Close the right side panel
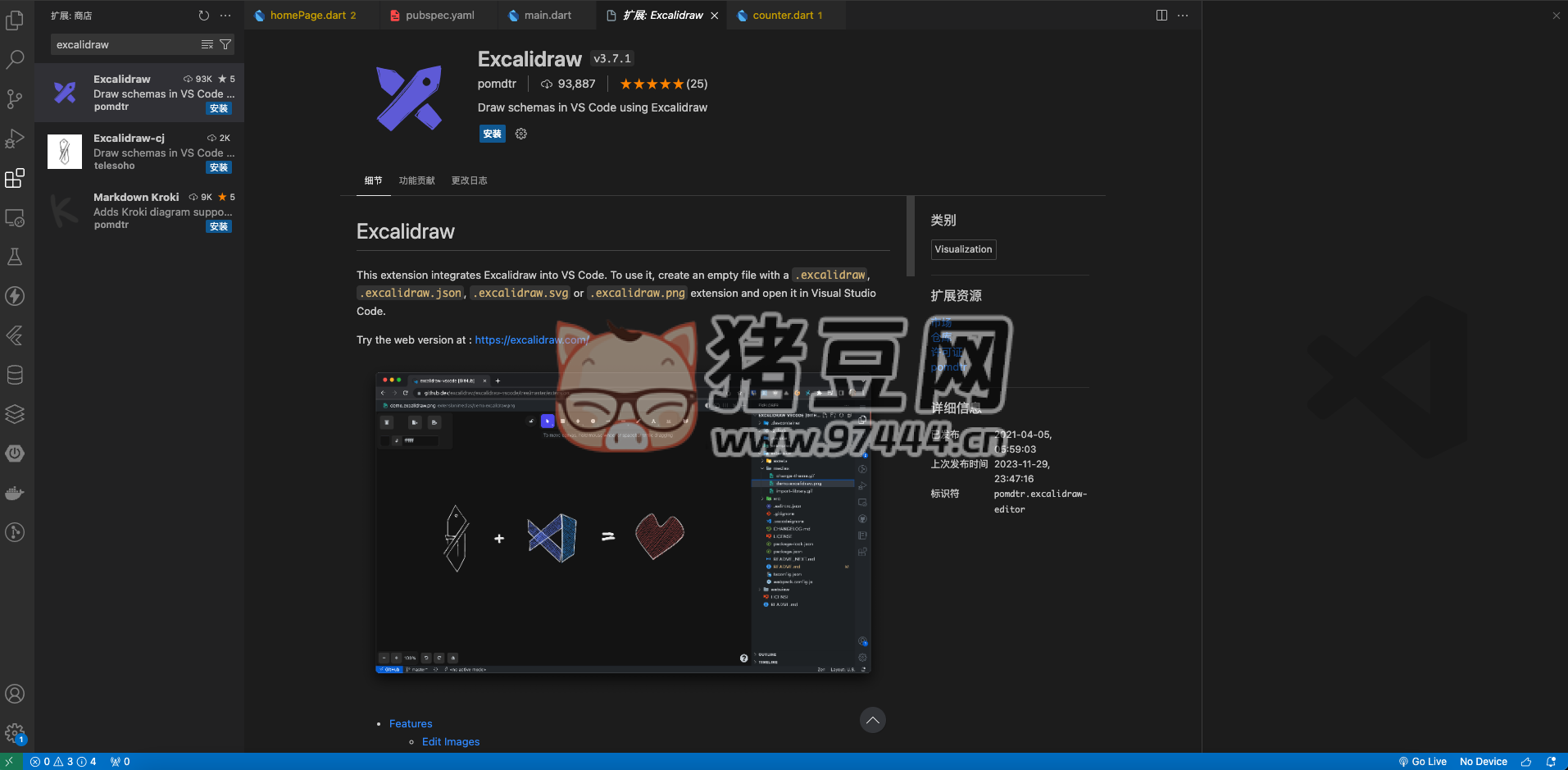 (x=1556, y=16)
